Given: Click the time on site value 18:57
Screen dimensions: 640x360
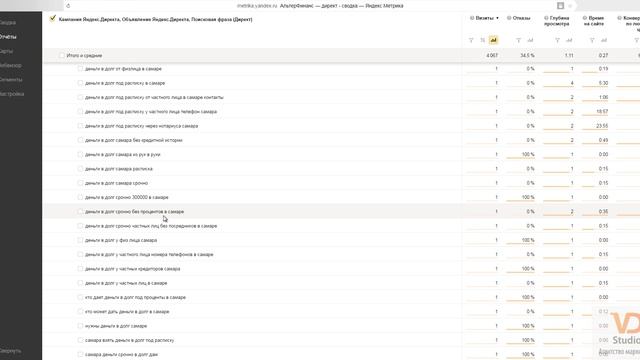Looking at the screenshot, I should [x=602, y=111].
